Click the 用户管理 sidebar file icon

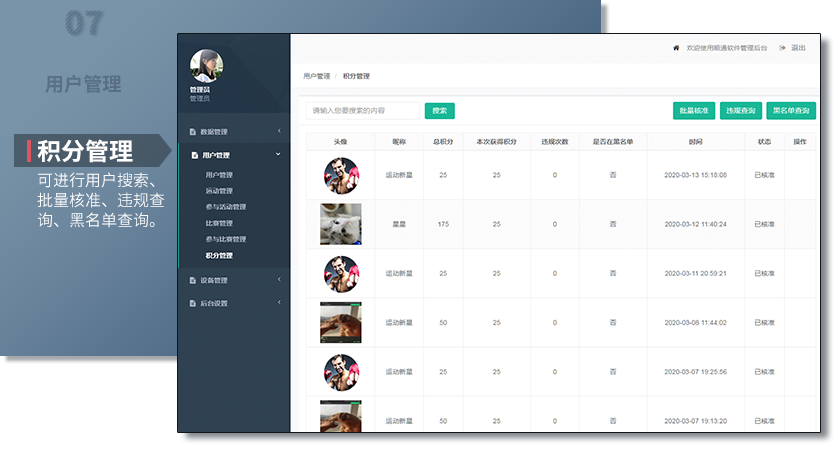click(x=193, y=155)
